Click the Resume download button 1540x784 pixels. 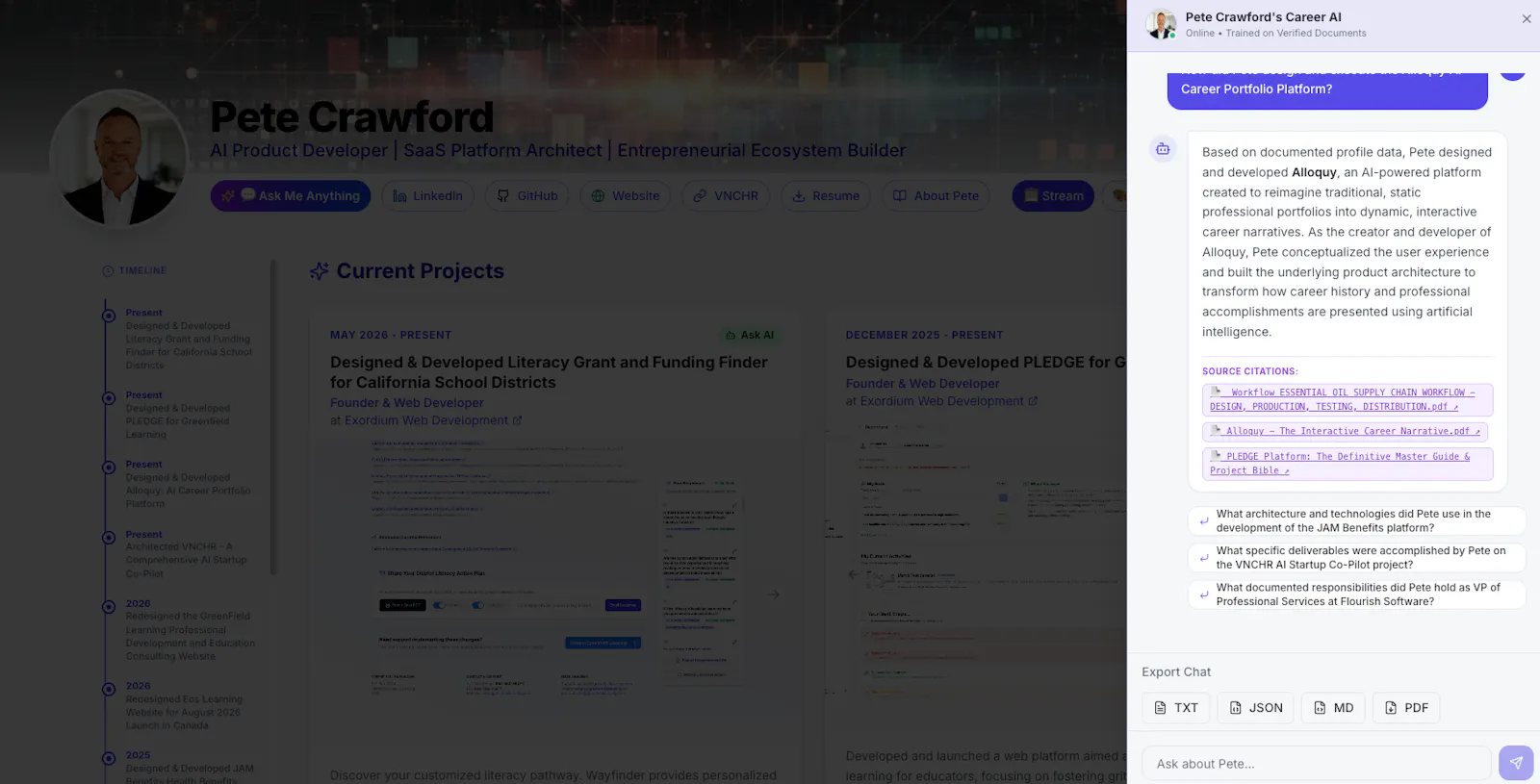click(x=826, y=196)
